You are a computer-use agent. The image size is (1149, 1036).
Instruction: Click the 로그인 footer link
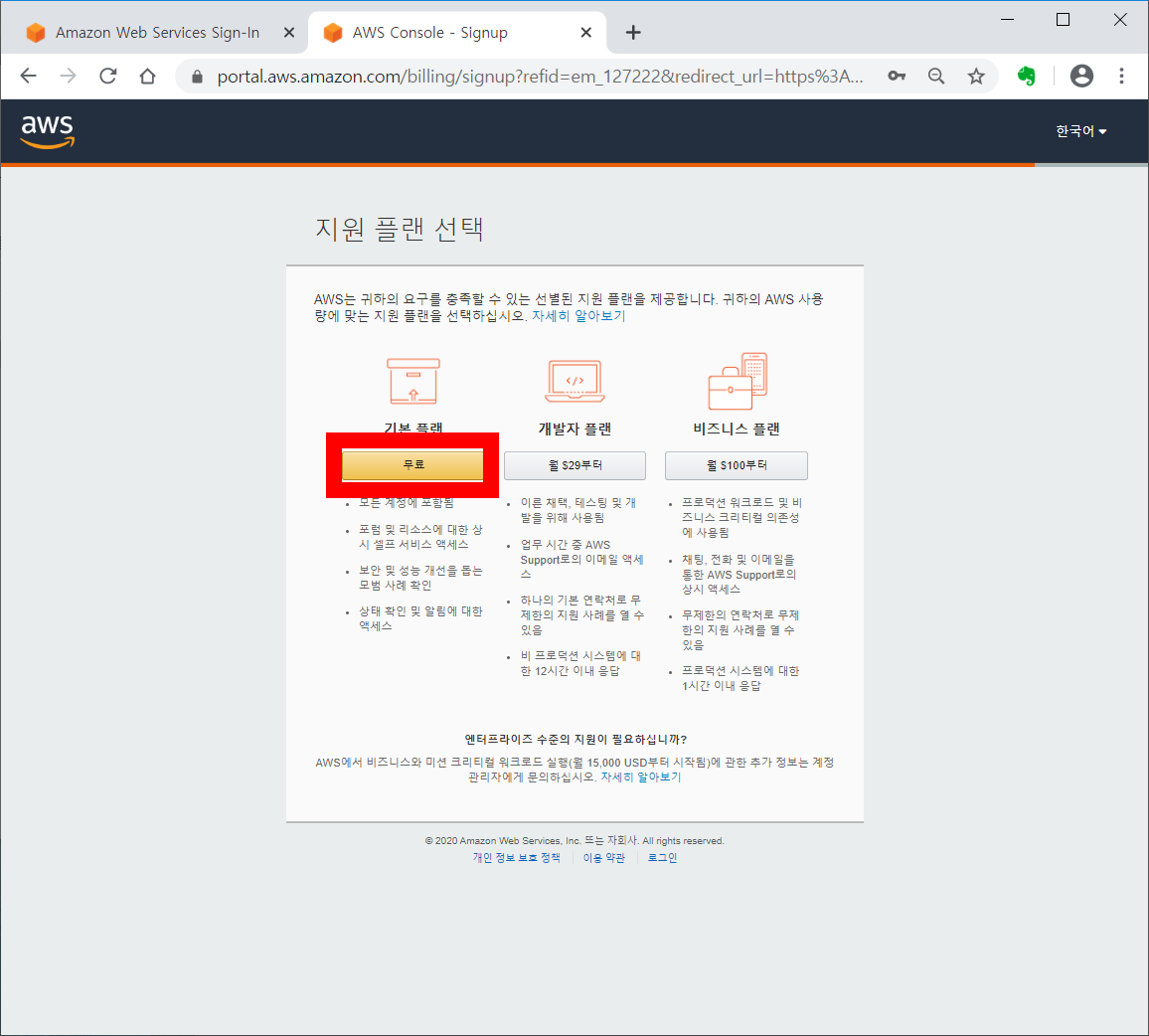click(x=662, y=858)
